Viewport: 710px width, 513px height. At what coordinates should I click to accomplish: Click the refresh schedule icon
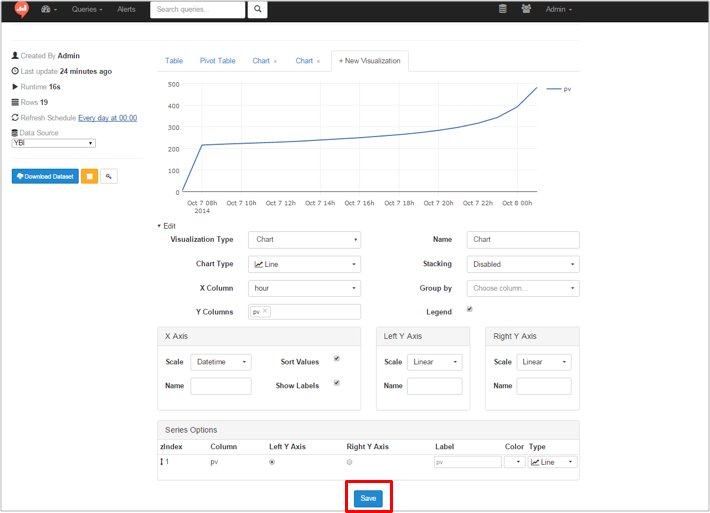(15, 118)
